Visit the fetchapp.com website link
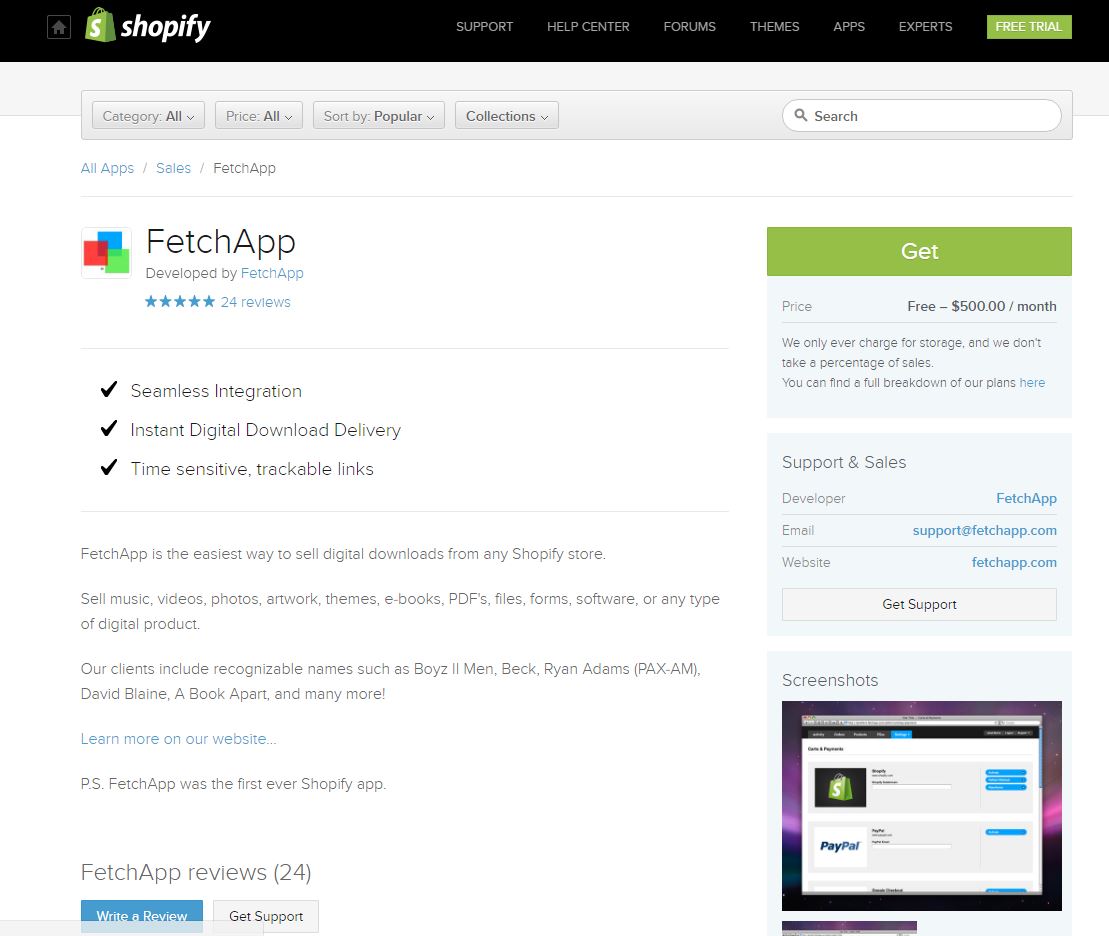The height and width of the screenshot is (936, 1109). point(1014,562)
